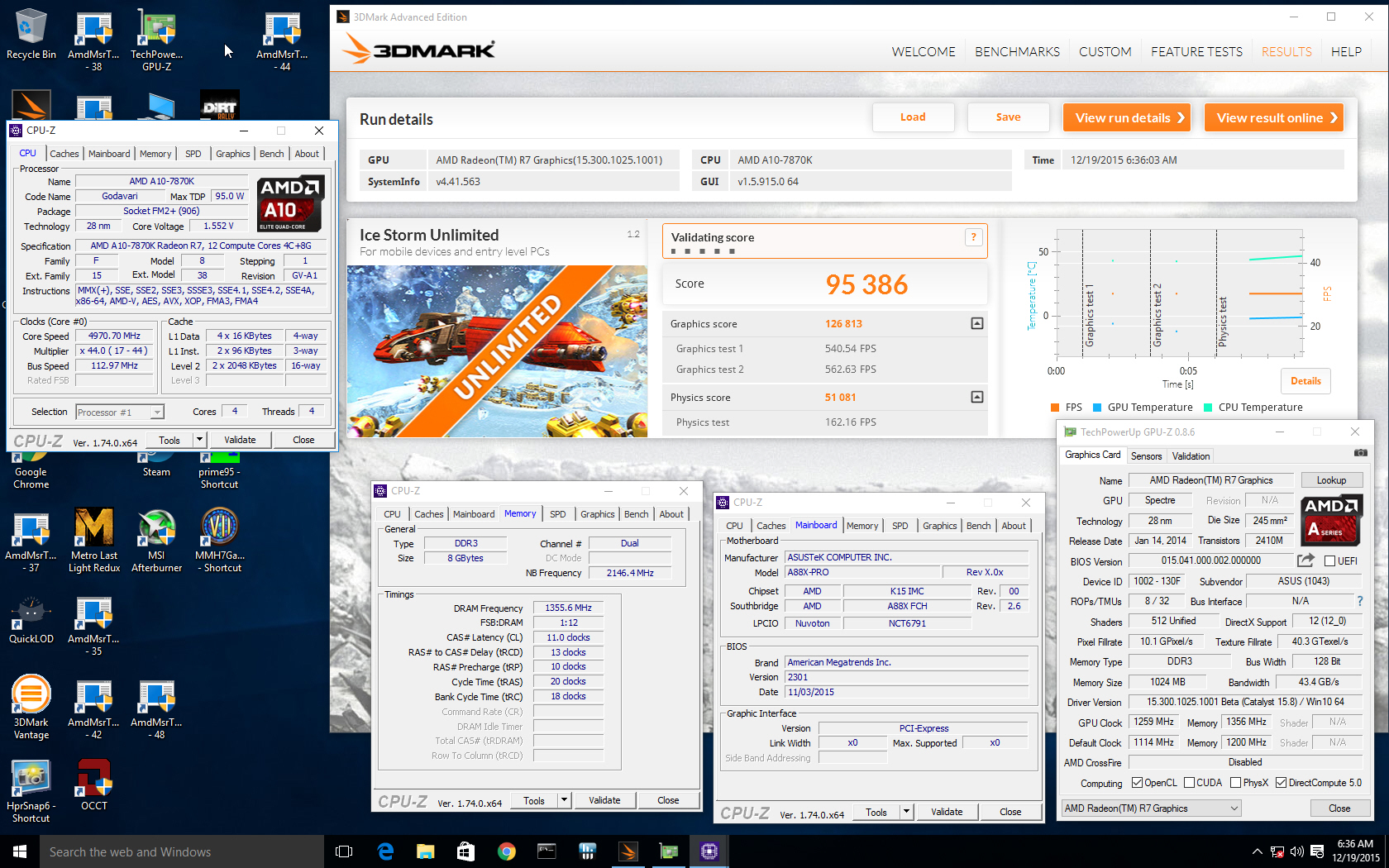Click the Validating score help question mark
This screenshot has width=1389, height=868.
(973, 237)
